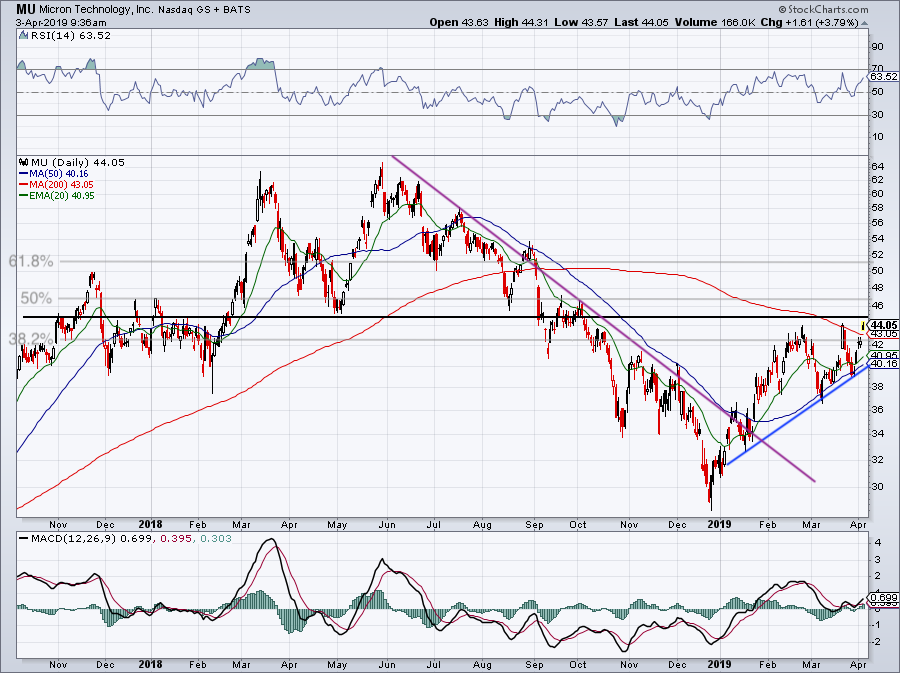Click the Volume 166.0K value

(715, 22)
